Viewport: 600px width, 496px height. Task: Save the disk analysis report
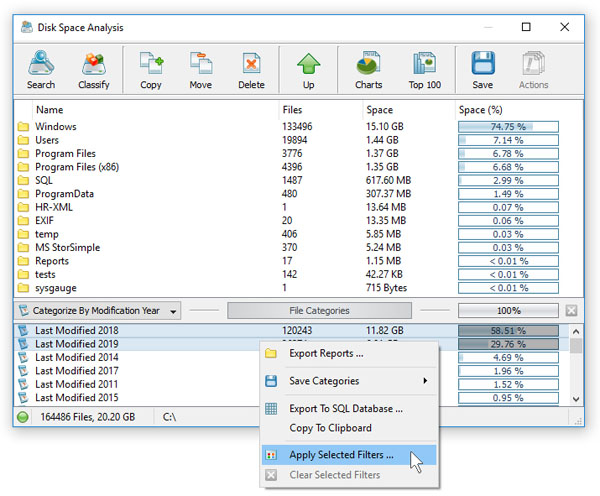tap(483, 70)
